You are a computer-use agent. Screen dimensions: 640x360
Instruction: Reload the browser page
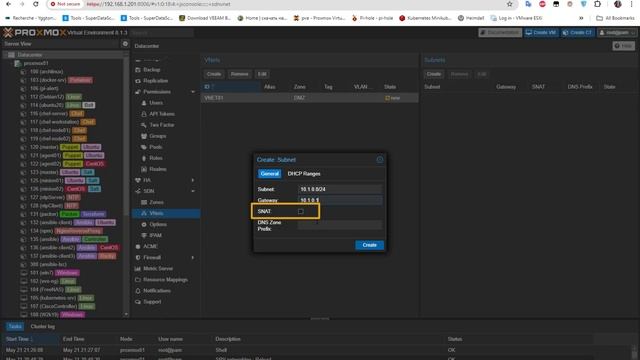[x=36, y=4]
